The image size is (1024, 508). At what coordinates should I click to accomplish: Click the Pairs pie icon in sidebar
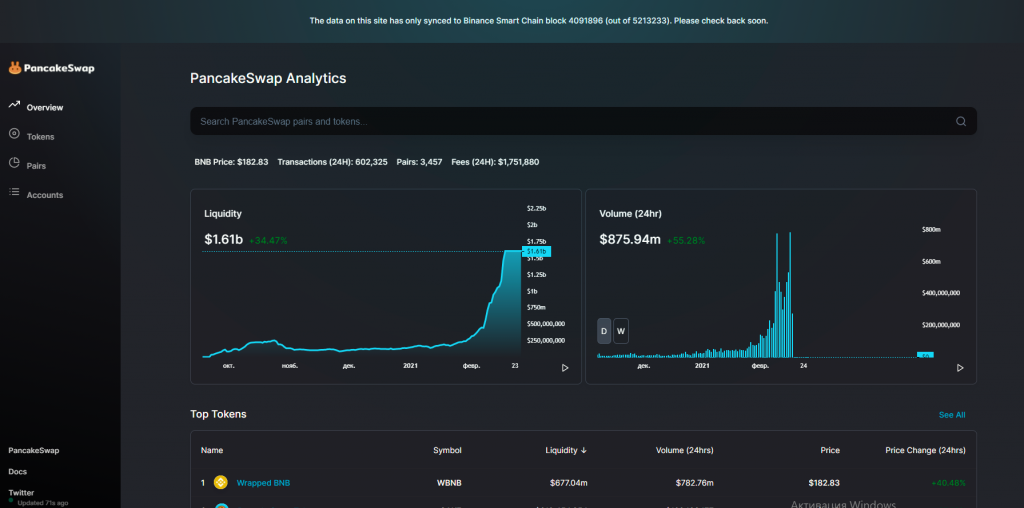tap(14, 164)
